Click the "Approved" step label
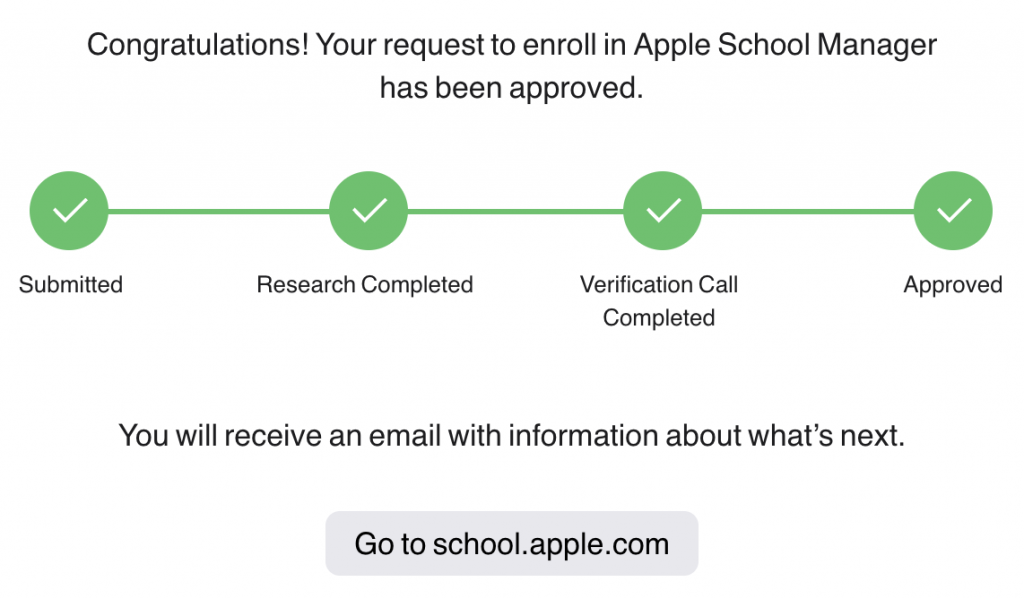The width and height of the screenshot is (1024, 599). 953,285
